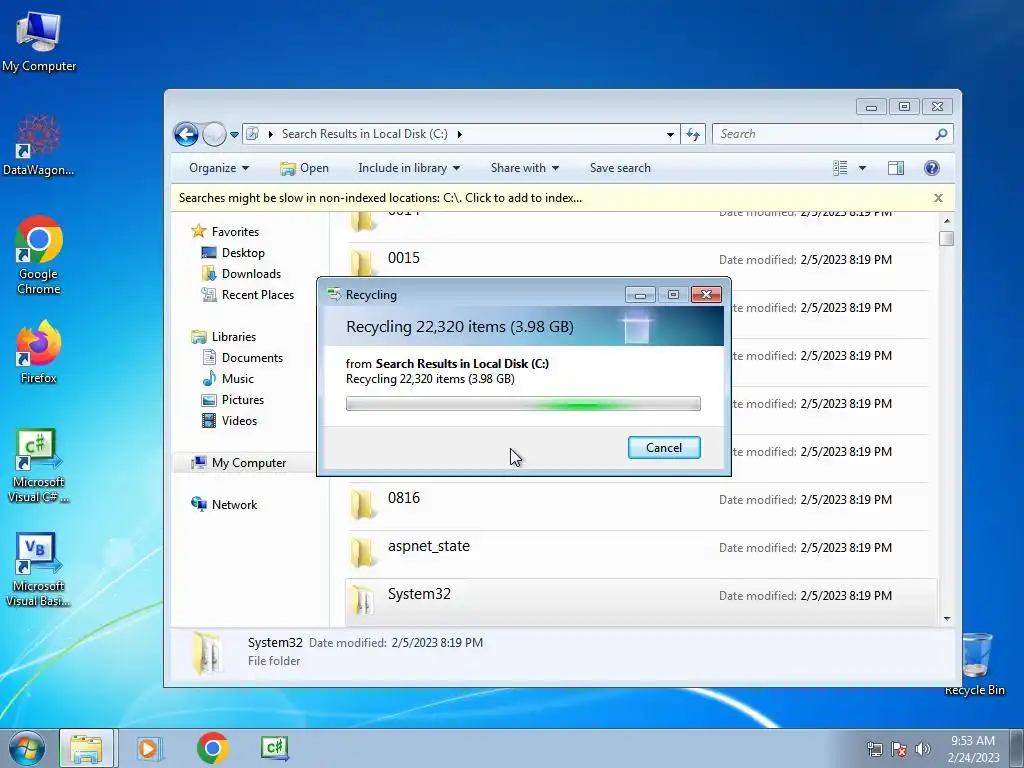Open Include in library dropdown

click(x=409, y=168)
